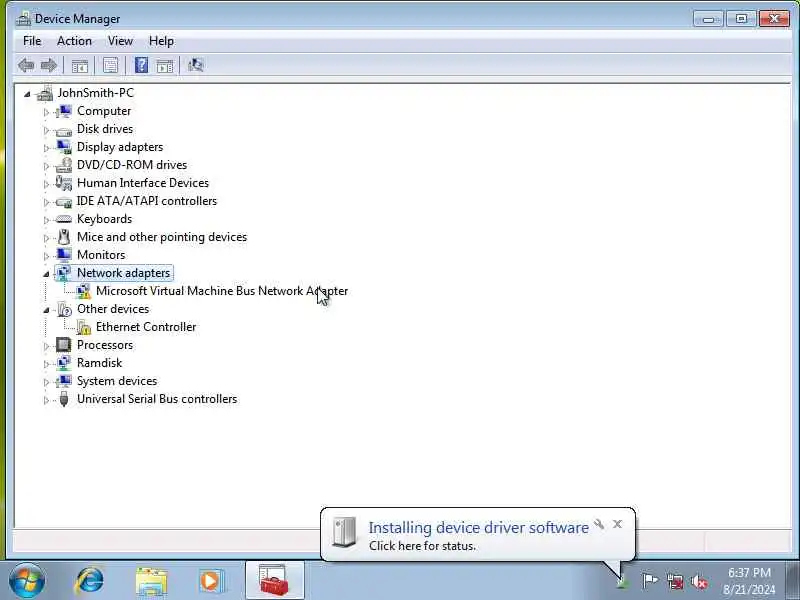Screen dimensions: 800x600
Task: Click the JohnSmith-PC computer icon
Action: tap(45, 93)
